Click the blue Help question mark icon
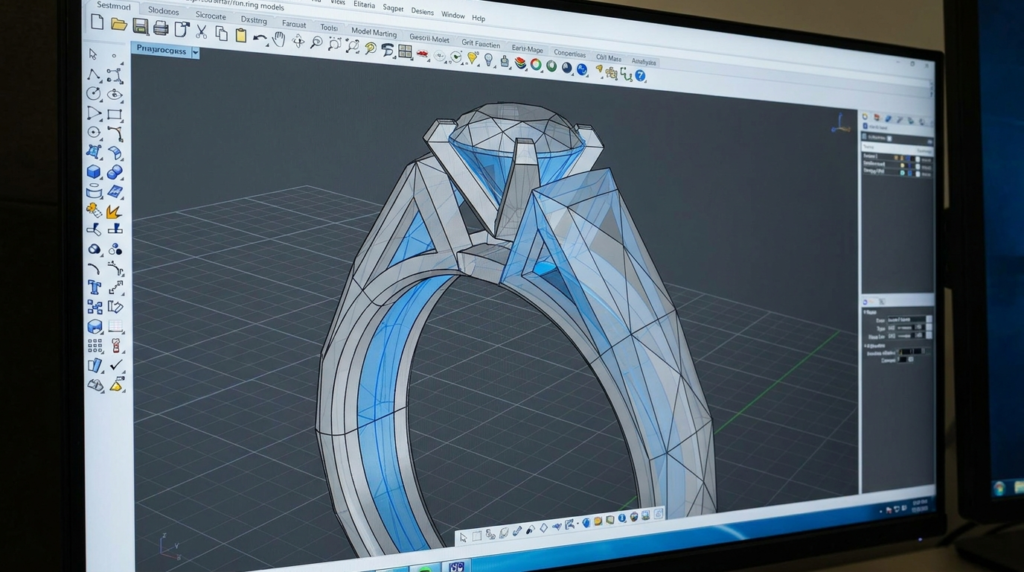This screenshot has width=1024, height=572. coord(640,76)
